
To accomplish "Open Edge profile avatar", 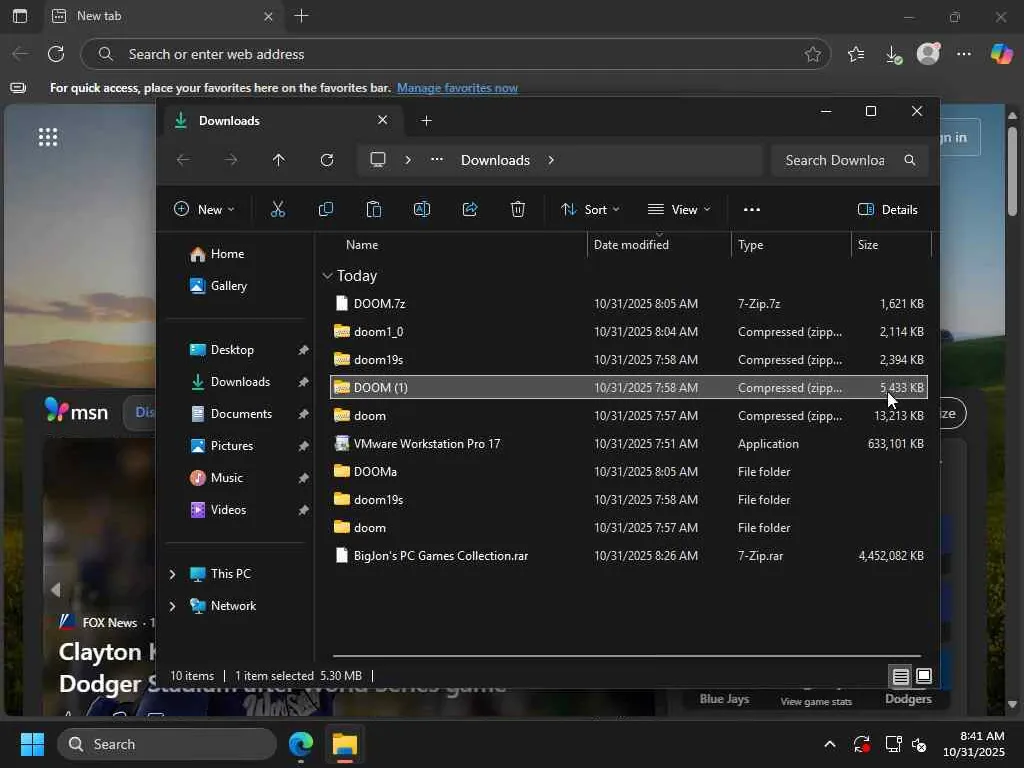I will (928, 54).
